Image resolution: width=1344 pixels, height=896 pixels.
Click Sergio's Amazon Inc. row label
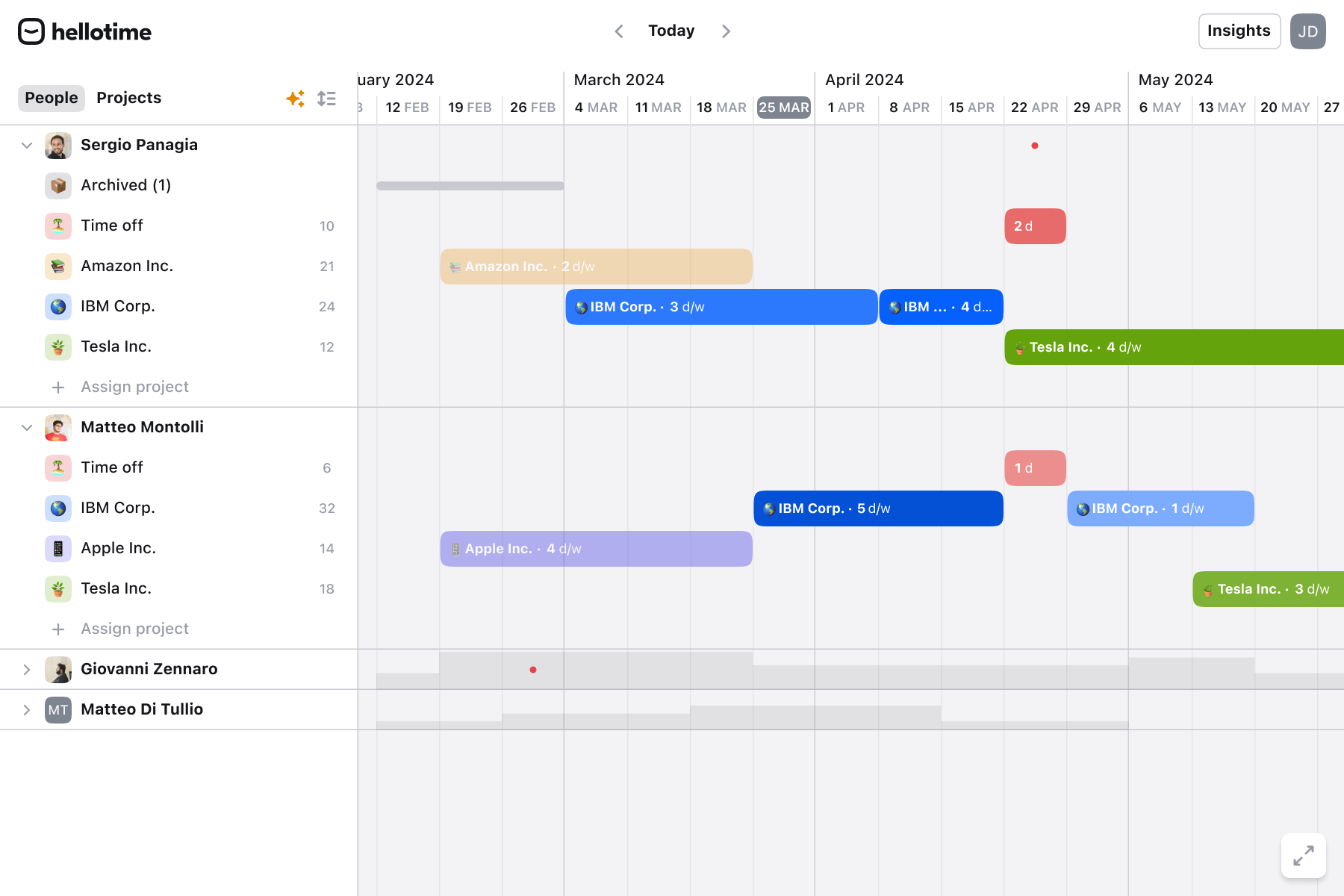(x=127, y=266)
